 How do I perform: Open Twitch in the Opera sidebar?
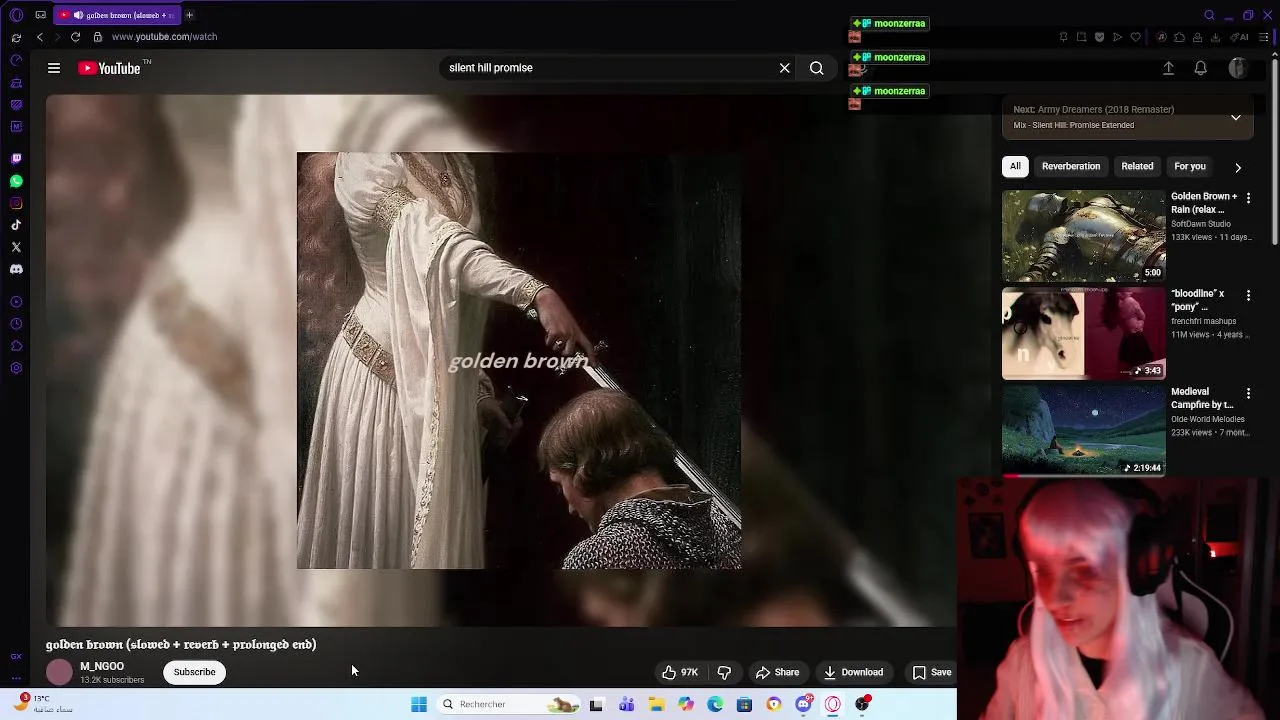tap(16, 159)
